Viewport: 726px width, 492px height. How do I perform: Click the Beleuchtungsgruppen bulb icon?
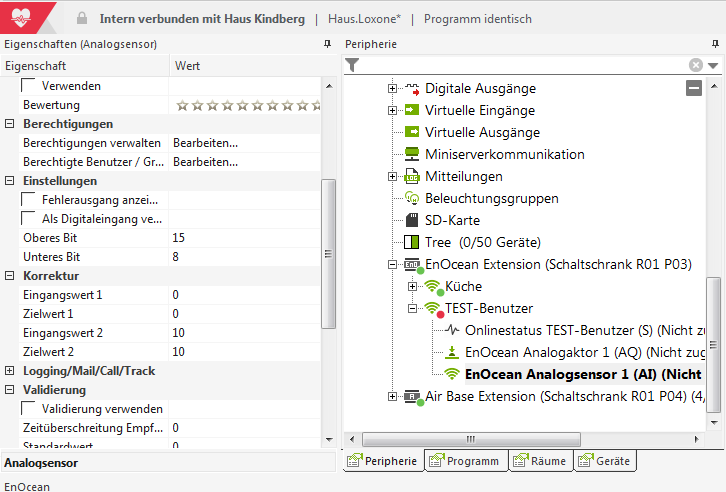click(412, 198)
